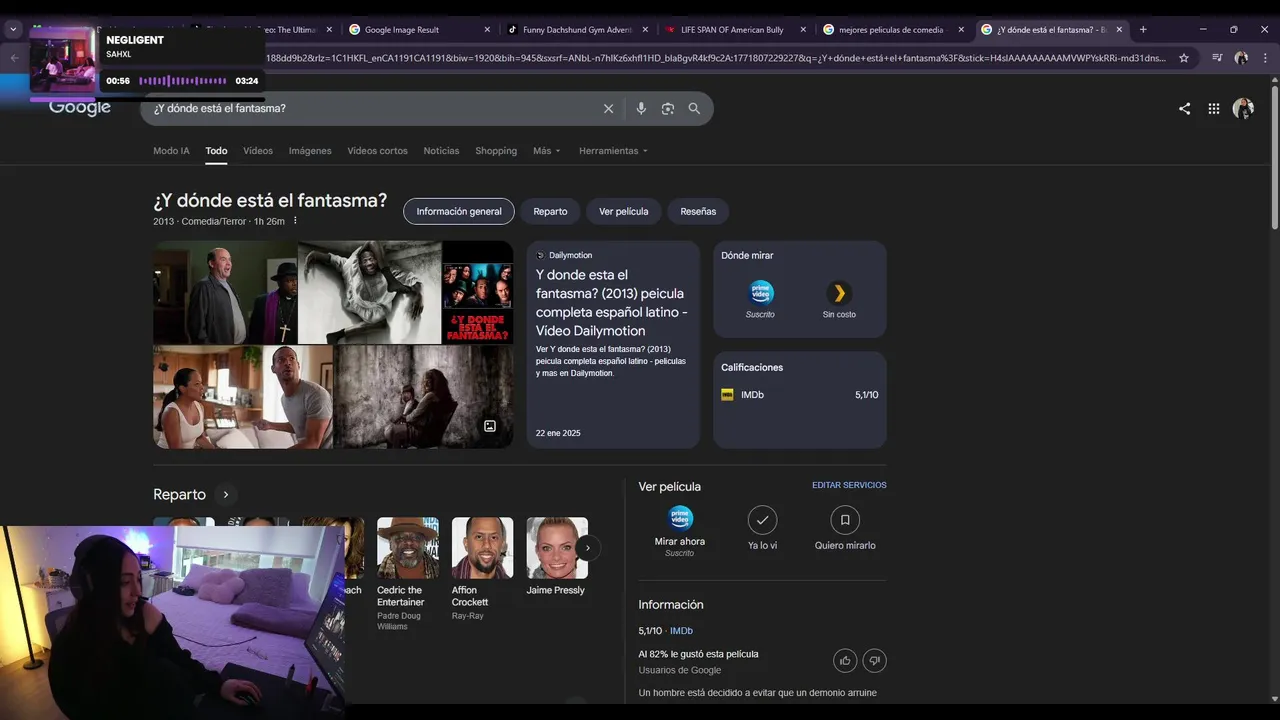Click the browser address bar URL
The width and height of the screenshot is (1280, 720).
tap(715, 58)
